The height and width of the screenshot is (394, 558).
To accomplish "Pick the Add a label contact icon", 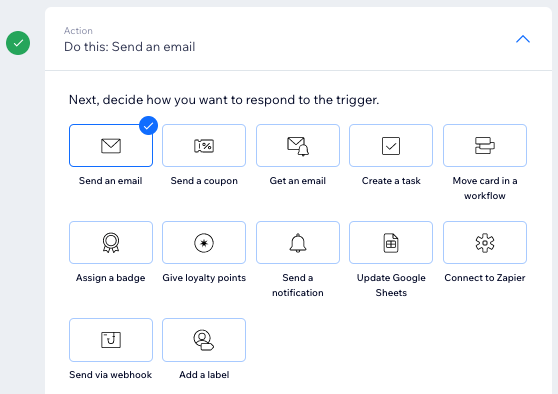I will [204, 340].
